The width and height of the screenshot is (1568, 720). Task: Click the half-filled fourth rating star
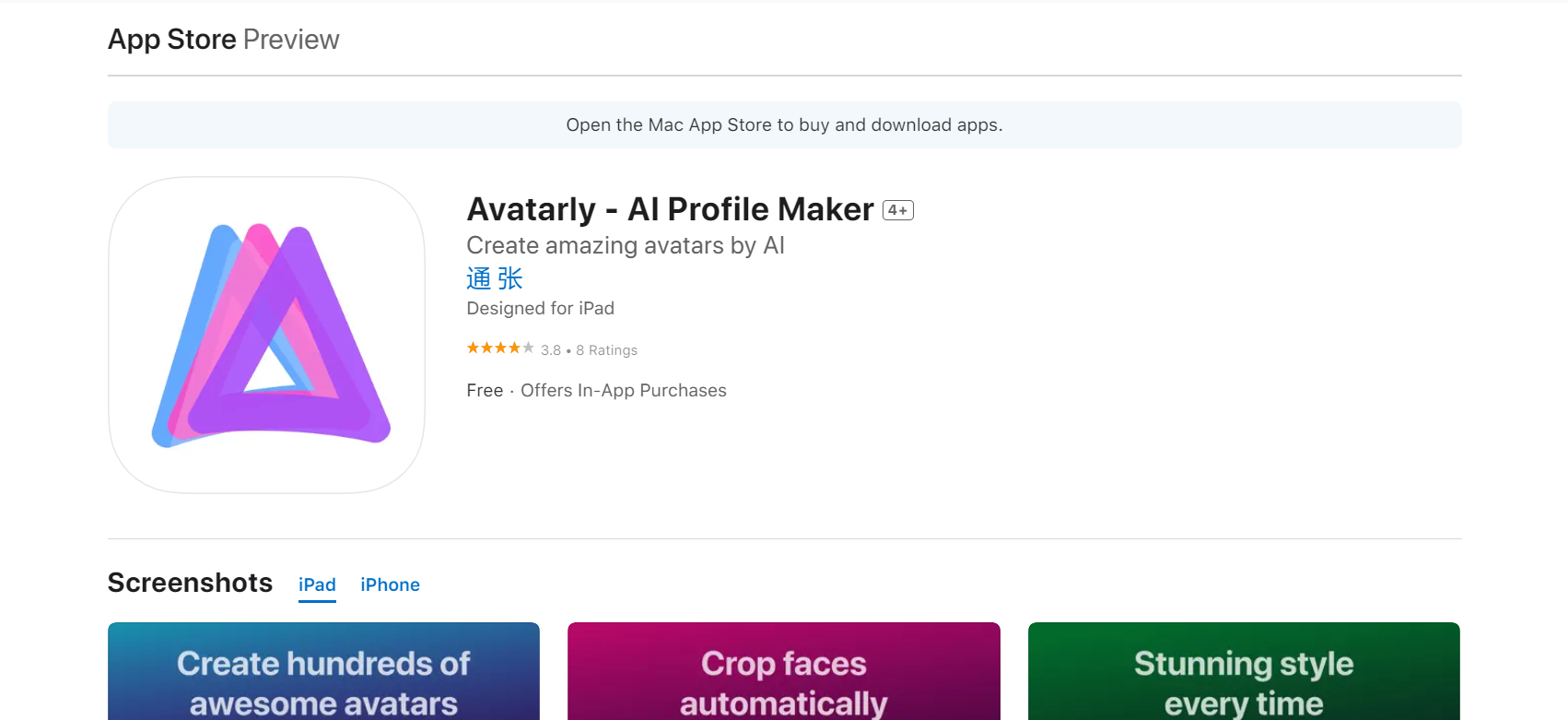pyautogui.click(x=516, y=348)
